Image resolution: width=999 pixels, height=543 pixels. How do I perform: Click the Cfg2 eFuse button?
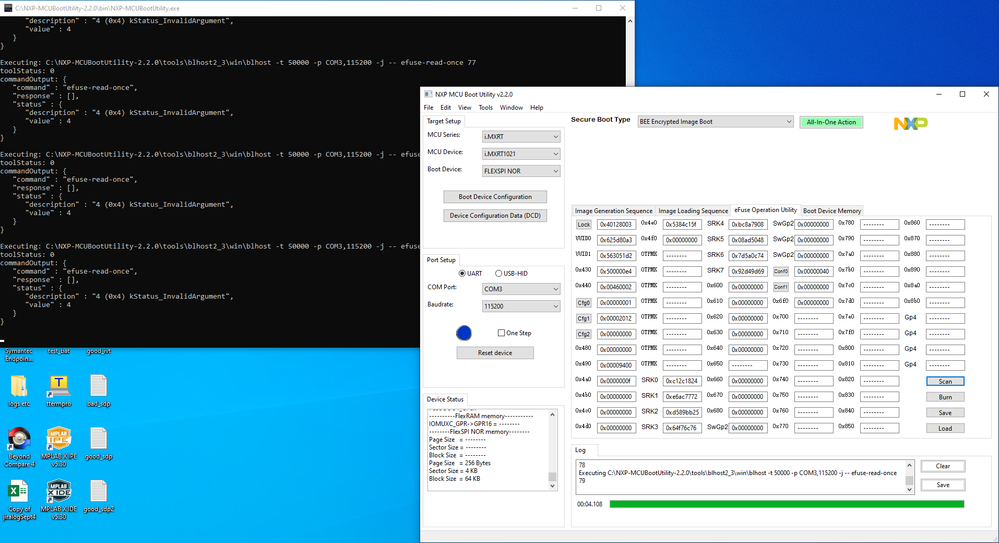click(x=584, y=334)
